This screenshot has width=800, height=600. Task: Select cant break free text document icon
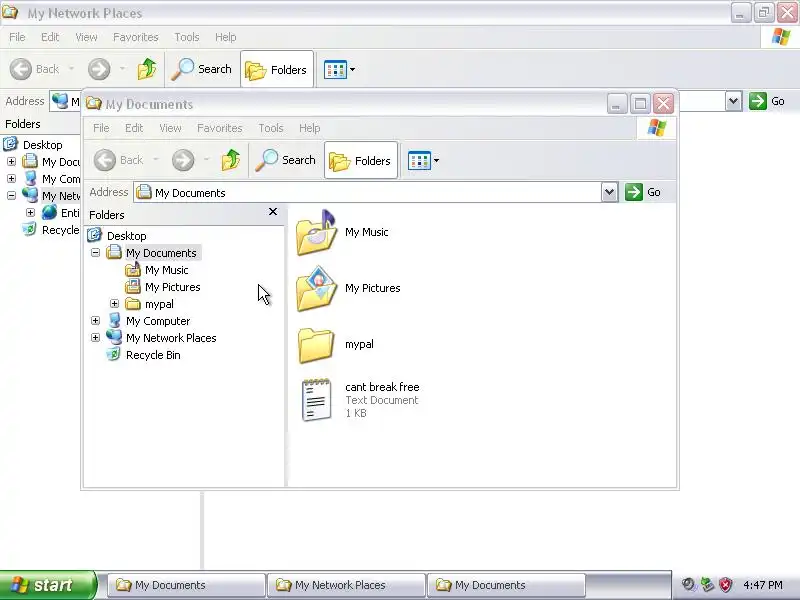pyautogui.click(x=316, y=400)
